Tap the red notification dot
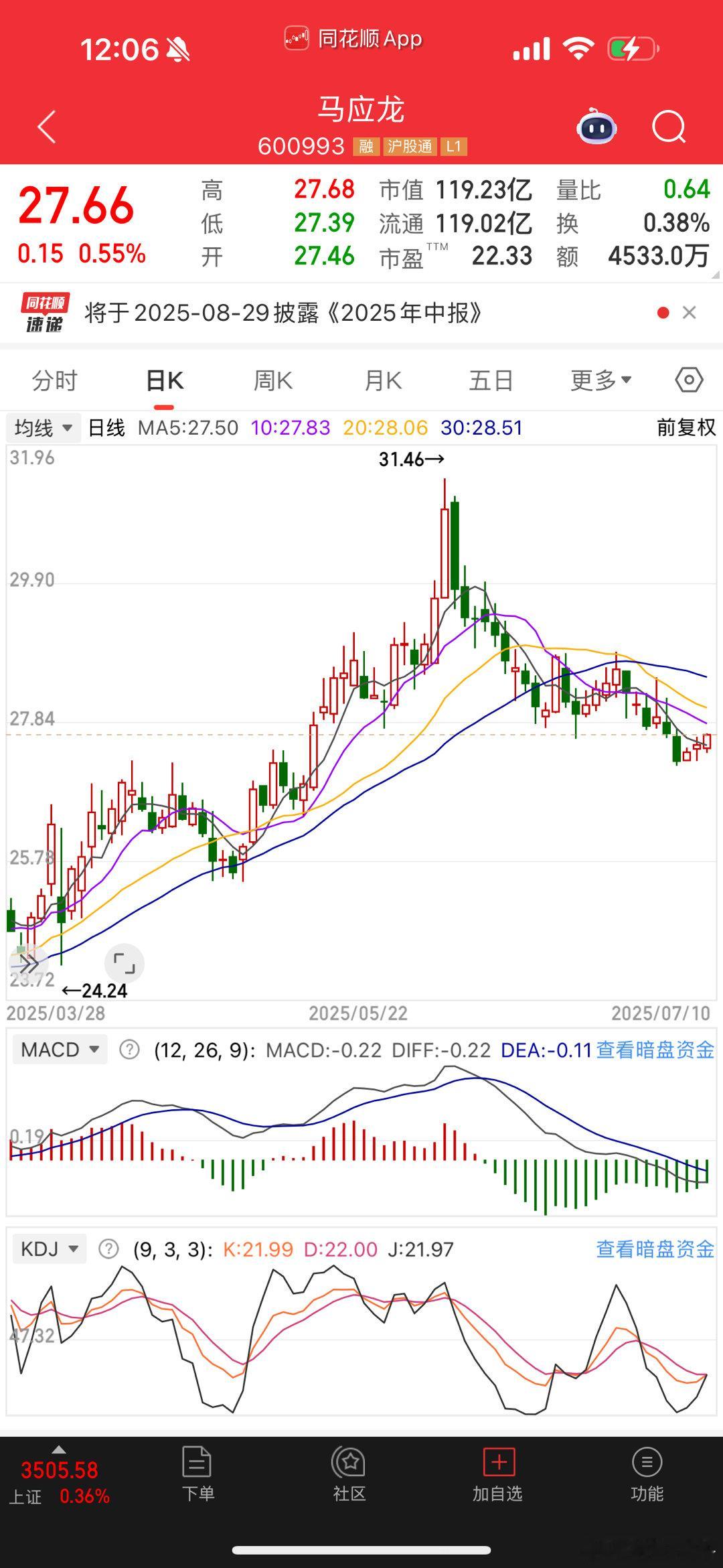The height and width of the screenshot is (1568, 723). coord(663,313)
